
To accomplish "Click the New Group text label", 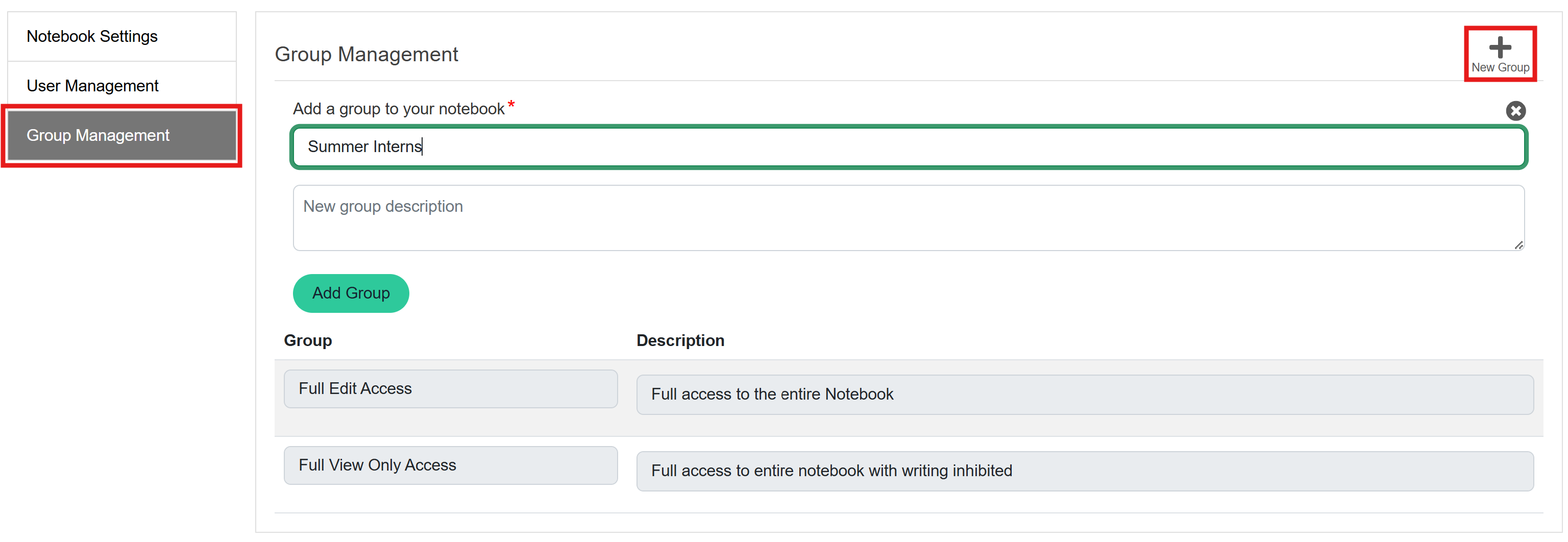I will tap(1500, 67).
